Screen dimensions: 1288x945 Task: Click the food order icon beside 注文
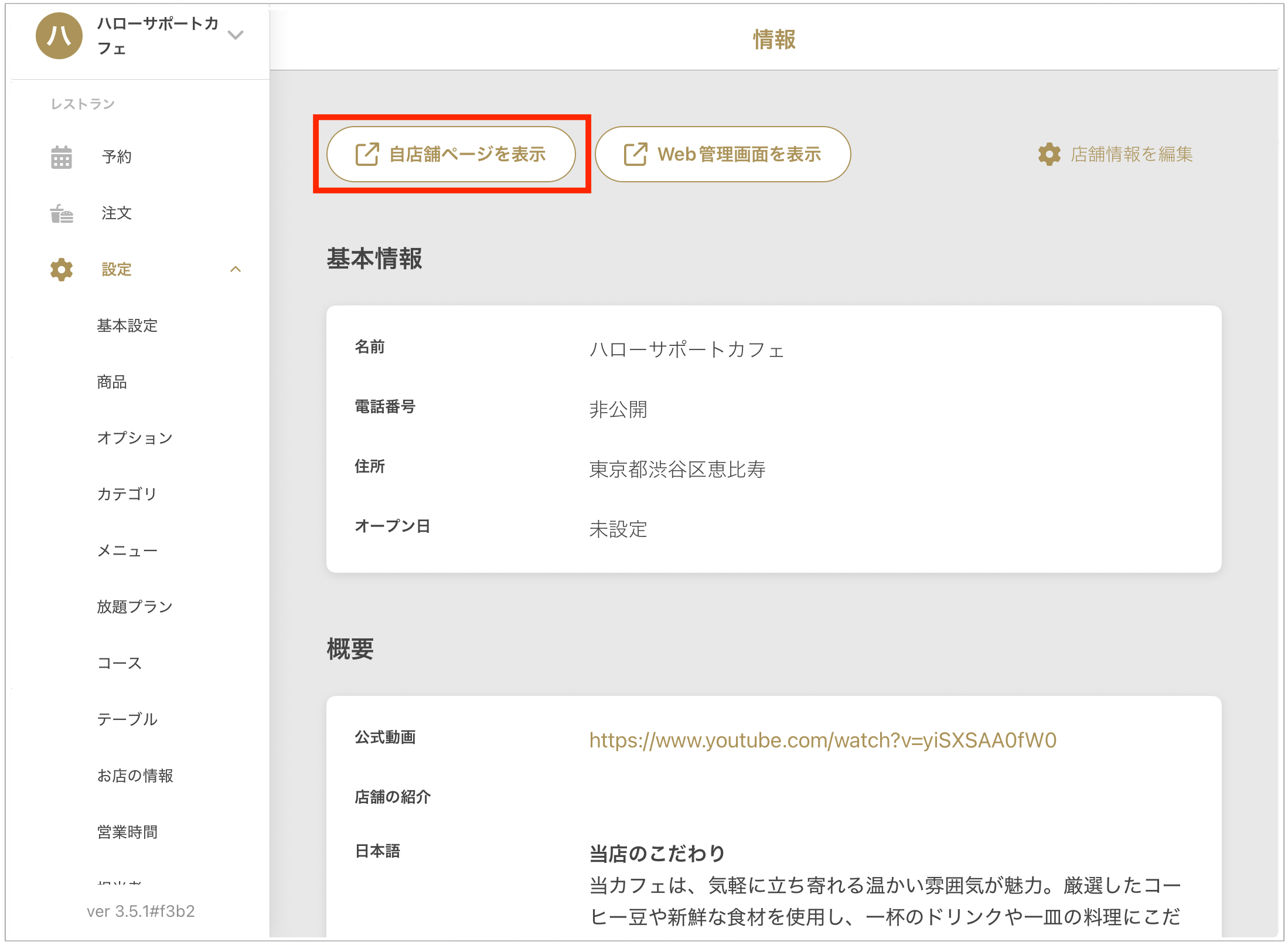pyautogui.click(x=61, y=213)
